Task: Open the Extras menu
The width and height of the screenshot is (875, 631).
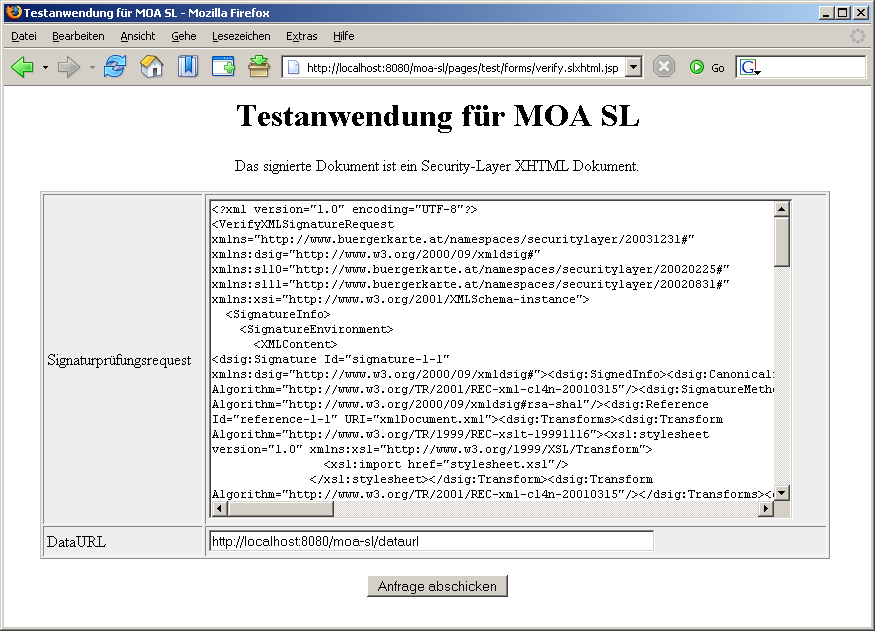Action: click(301, 36)
